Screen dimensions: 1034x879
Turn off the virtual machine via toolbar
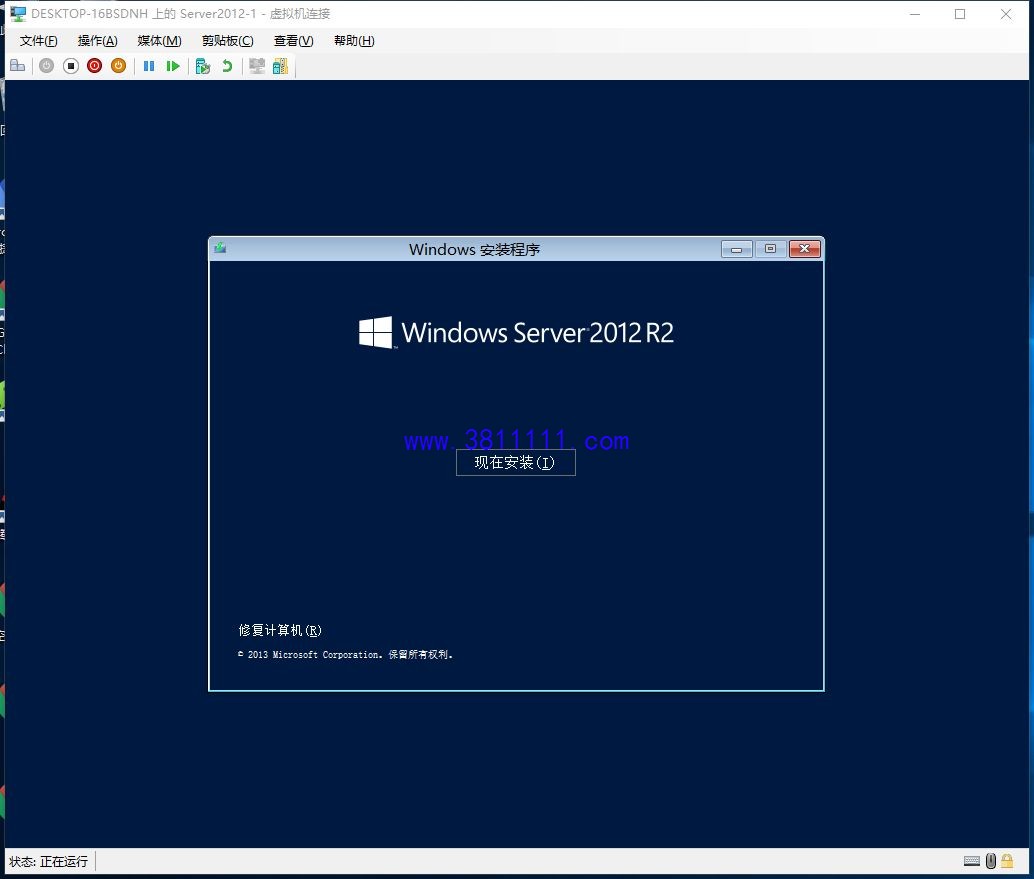coord(71,66)
